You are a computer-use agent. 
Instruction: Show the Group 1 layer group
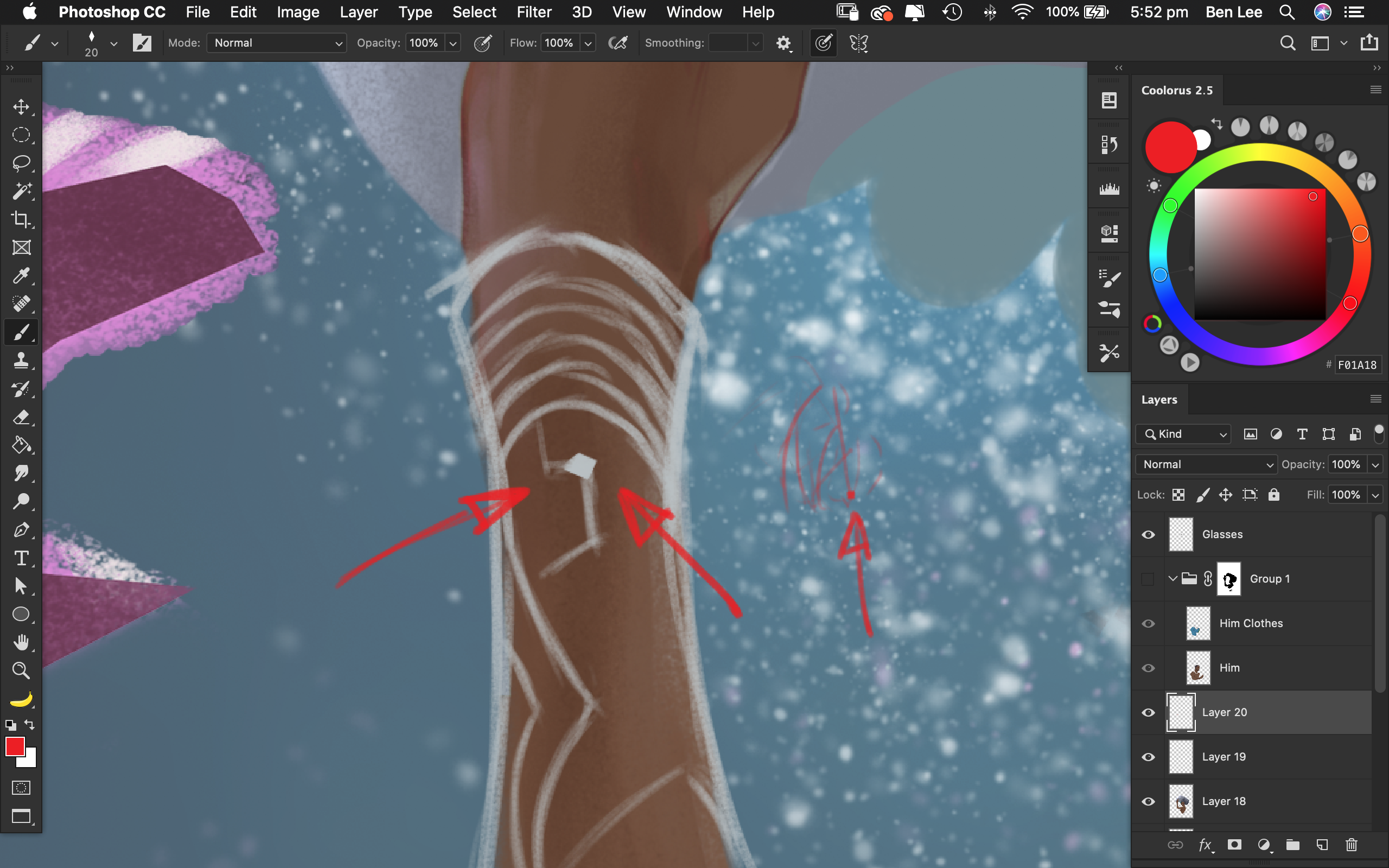pyautogui.click(x=1148, y=579)
